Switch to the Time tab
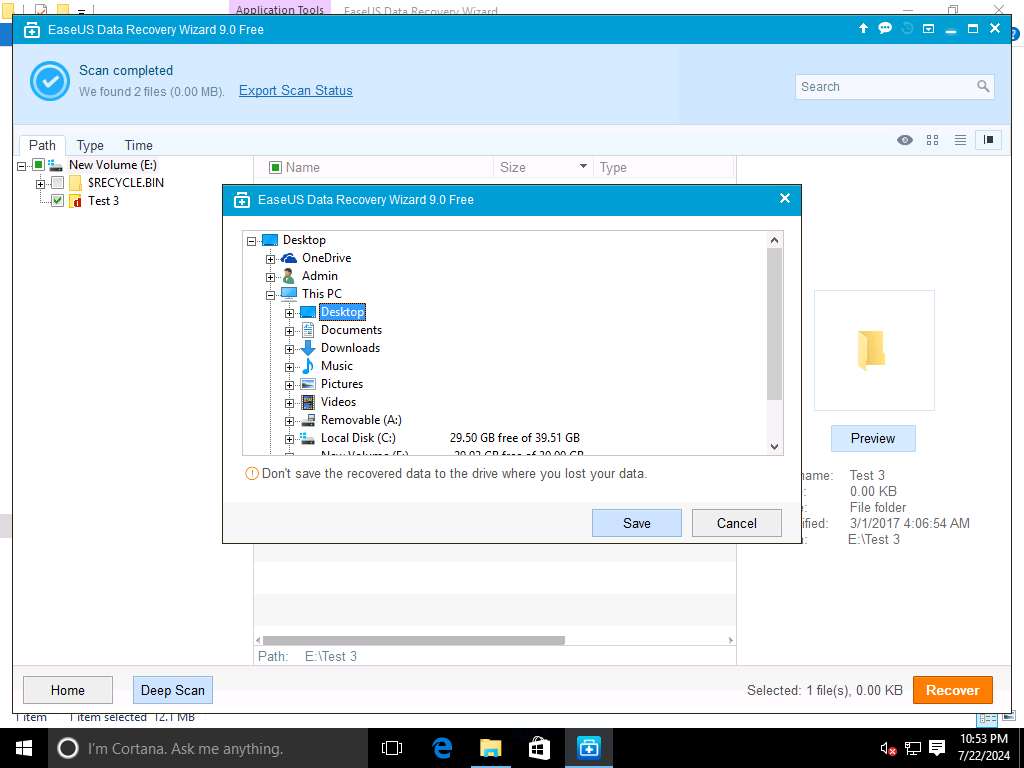The image size is (1024, 768). pos(138,145)
